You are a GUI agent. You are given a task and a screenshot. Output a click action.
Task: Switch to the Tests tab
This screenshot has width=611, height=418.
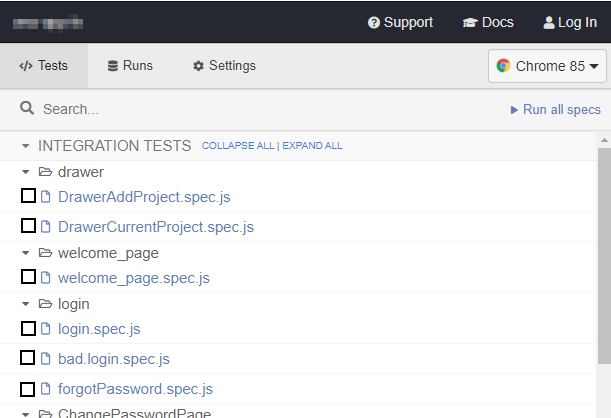pos(44,66)
